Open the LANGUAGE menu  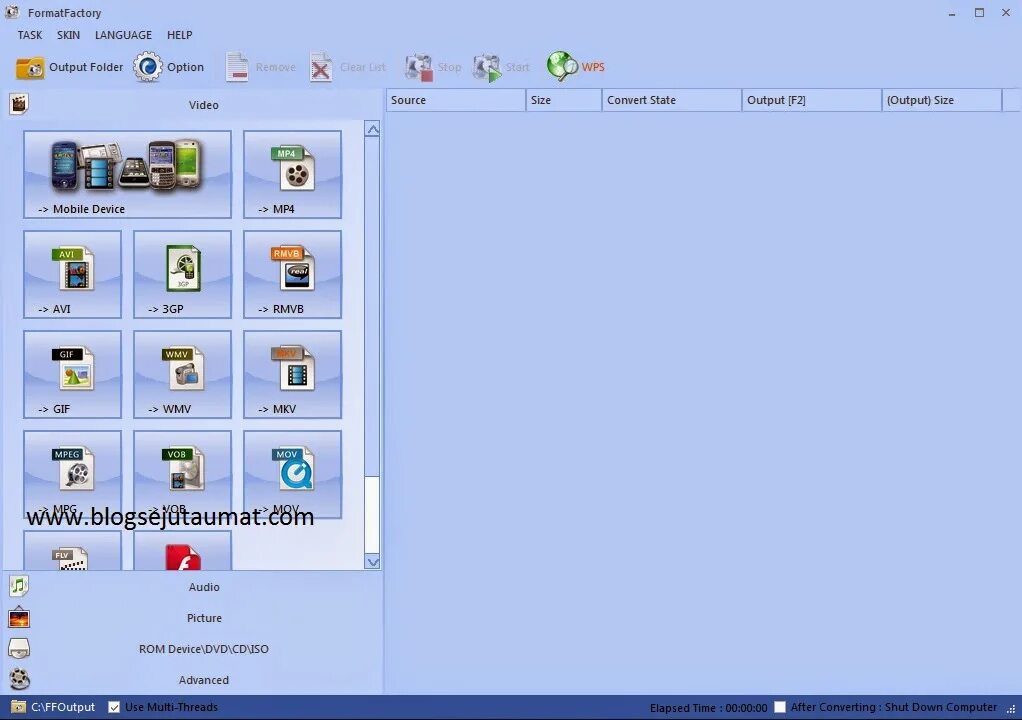point(123,35)
